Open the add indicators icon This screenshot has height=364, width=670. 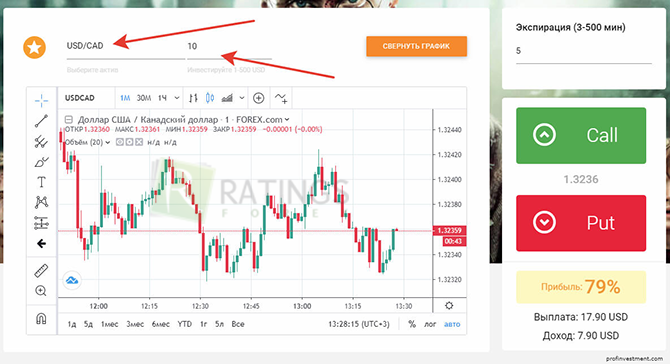pyautogui.click(x=281, y=98)
